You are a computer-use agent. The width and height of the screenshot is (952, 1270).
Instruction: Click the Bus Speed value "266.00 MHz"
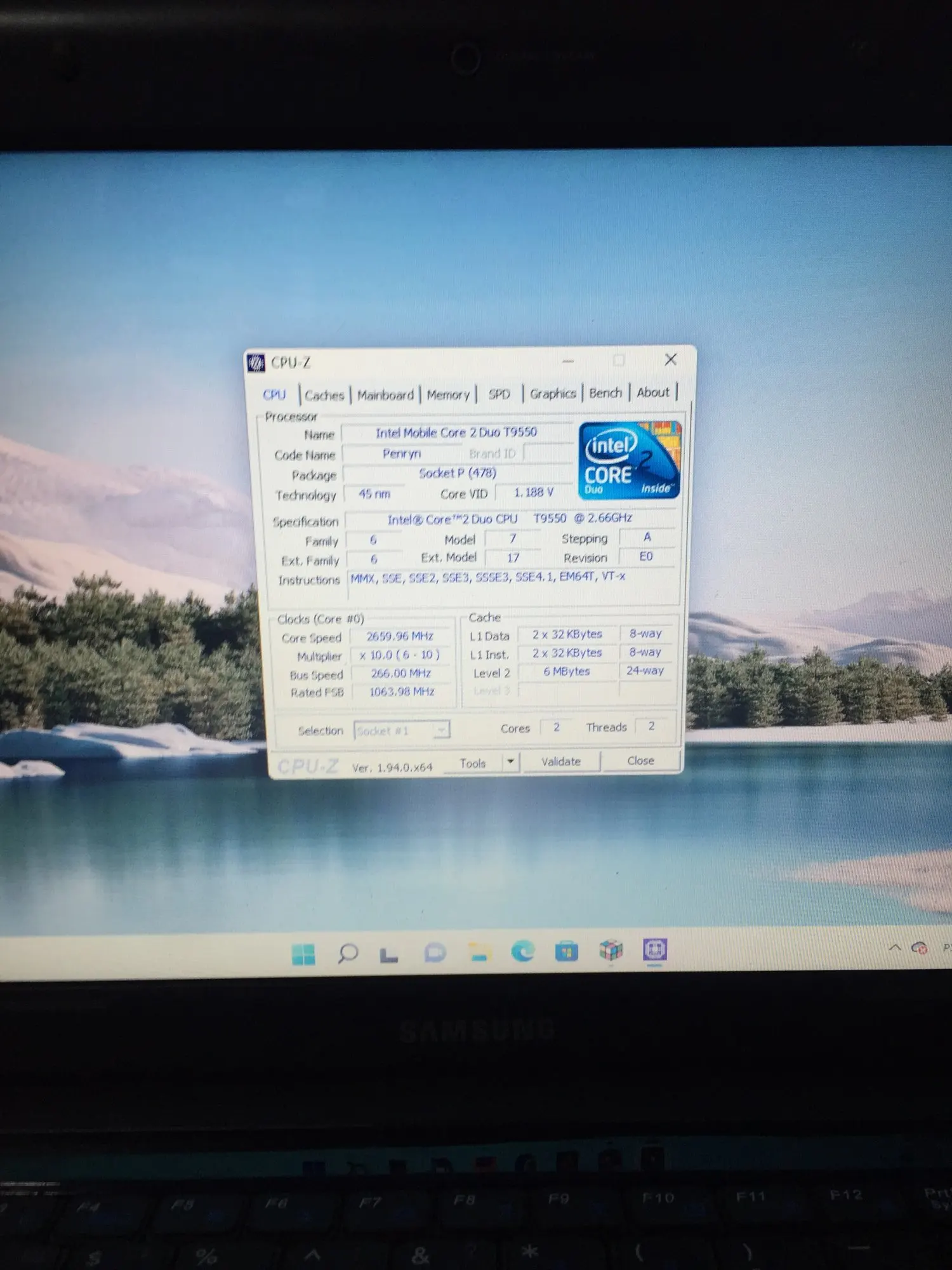(x=401, y=673)
